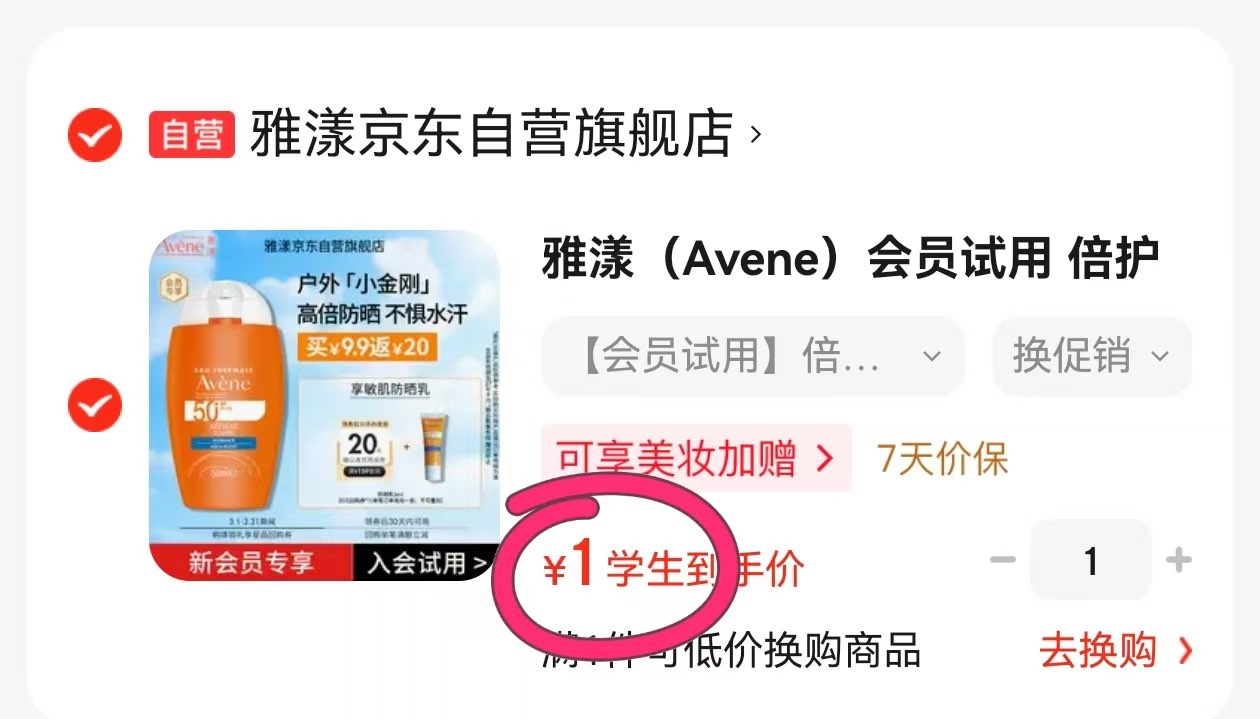Decrease quantity with the minus button

click(x=1002, y=560)
